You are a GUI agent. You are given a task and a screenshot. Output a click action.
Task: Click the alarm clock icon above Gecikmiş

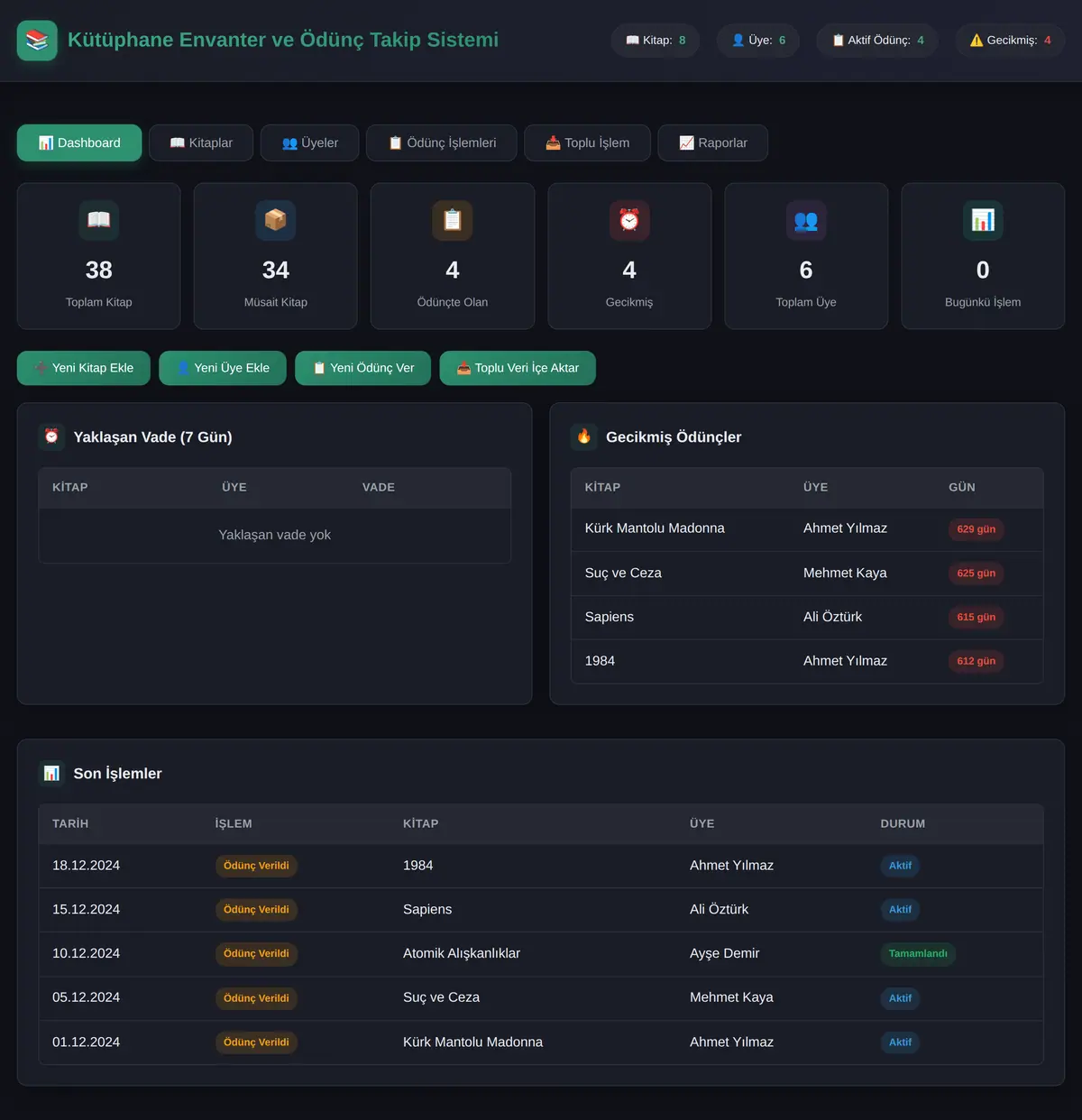click(x=629, y=220)
